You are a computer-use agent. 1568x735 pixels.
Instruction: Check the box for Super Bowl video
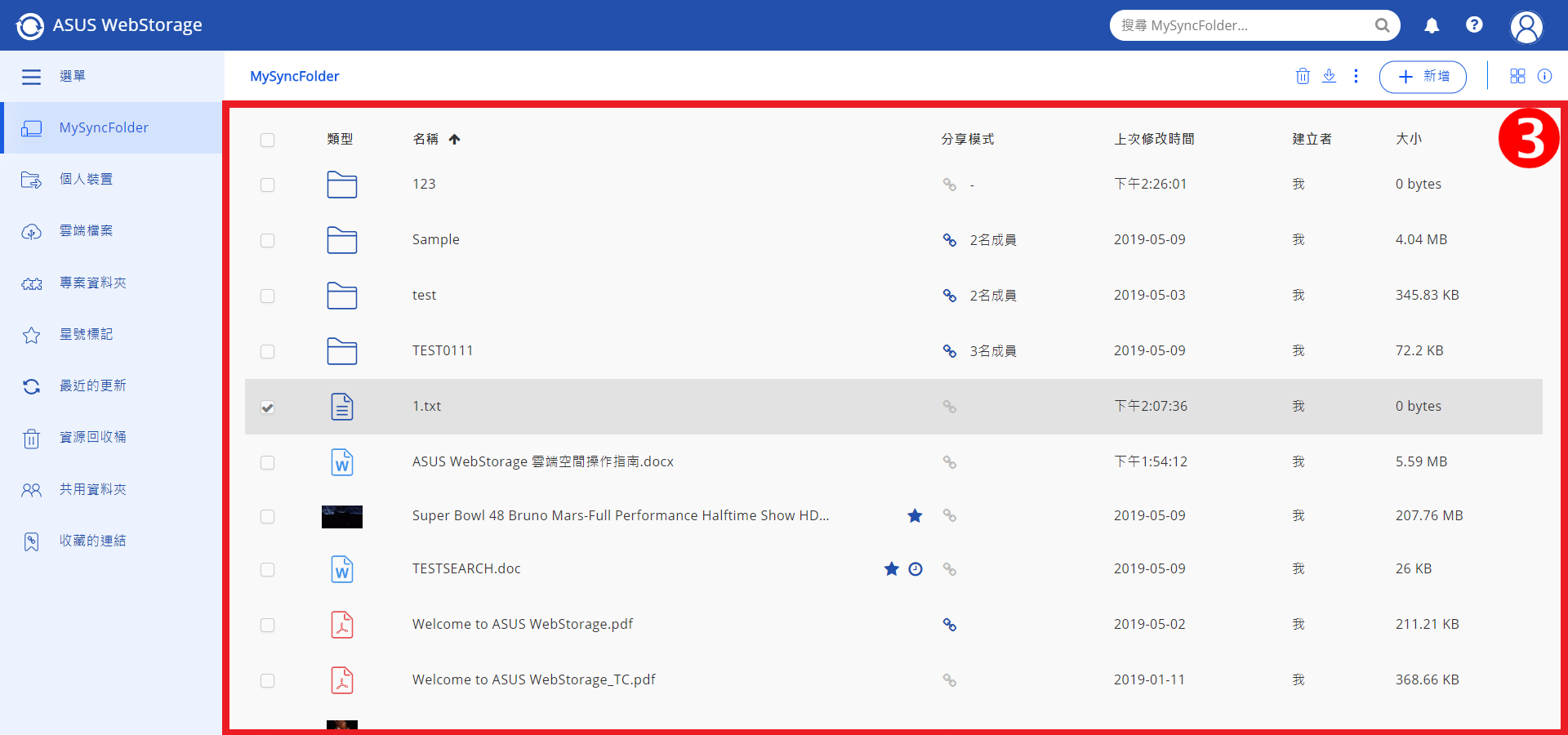coord(267,517)
